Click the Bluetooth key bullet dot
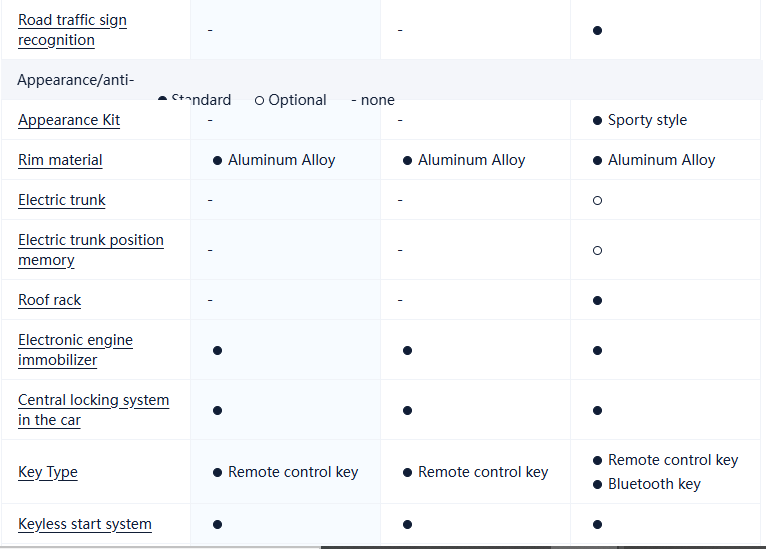 coord(597,484)
